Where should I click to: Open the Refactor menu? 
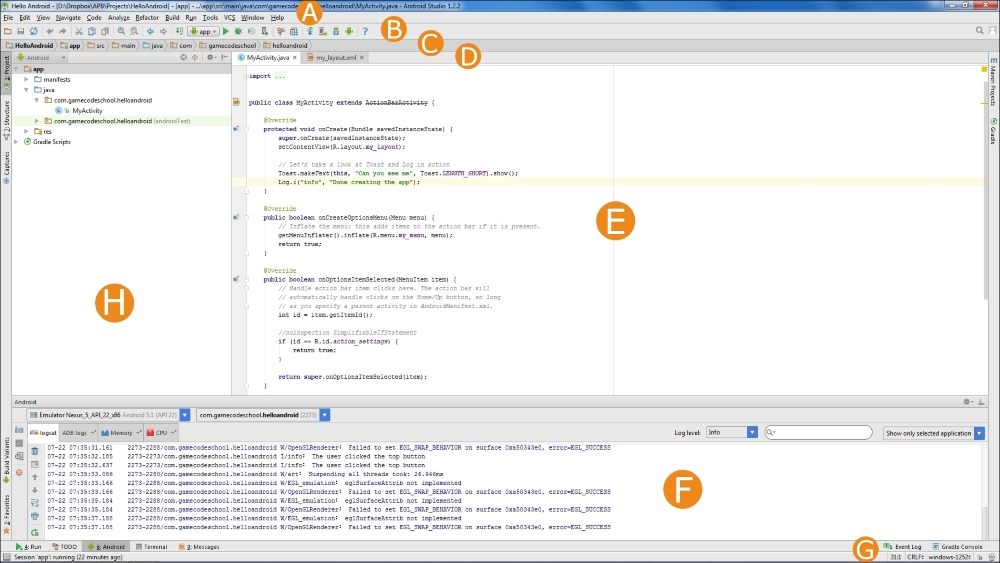click(x=147, y=18)
